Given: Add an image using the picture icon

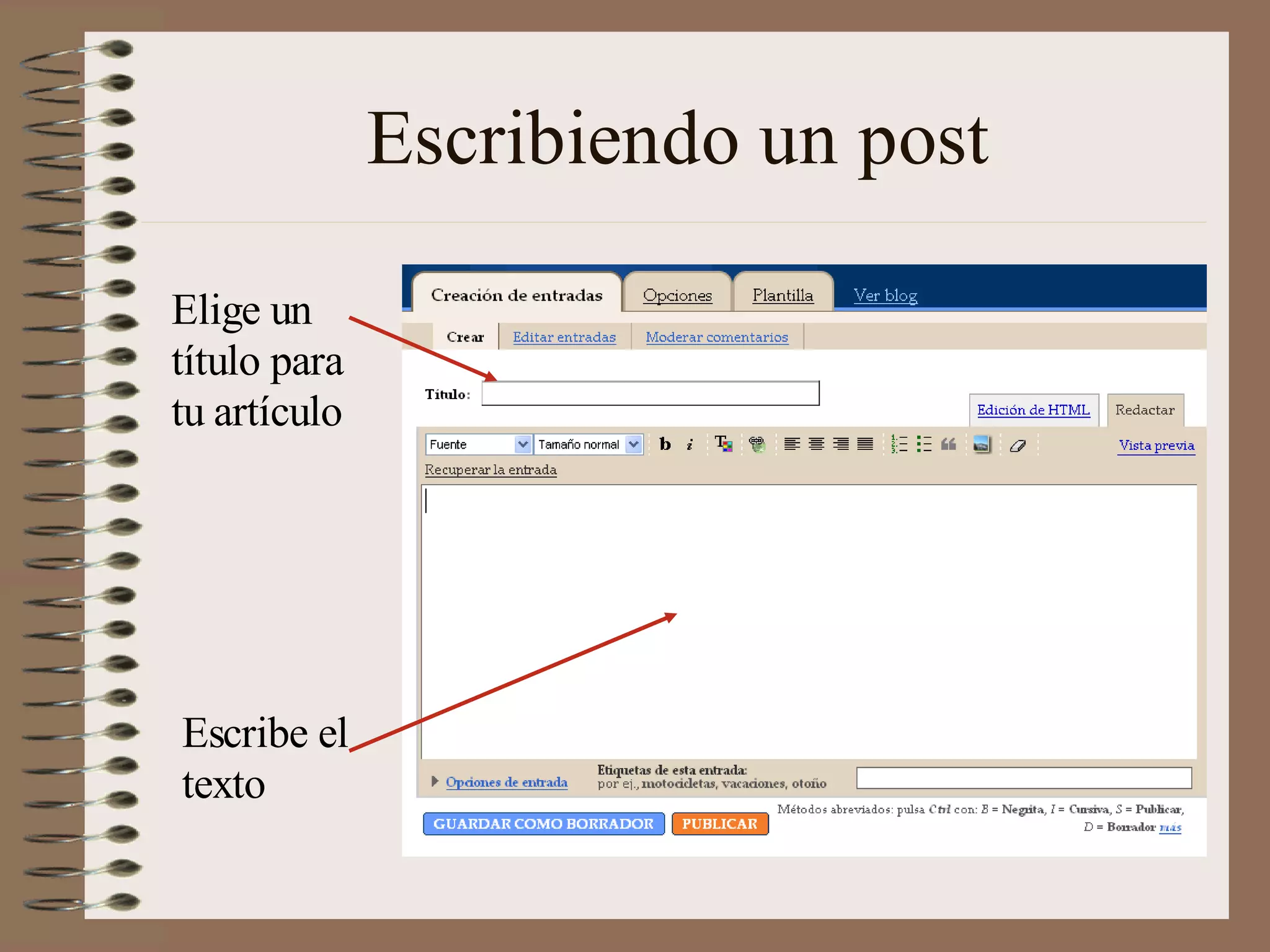Looking at the screenshot, I should tap(982, 444).
